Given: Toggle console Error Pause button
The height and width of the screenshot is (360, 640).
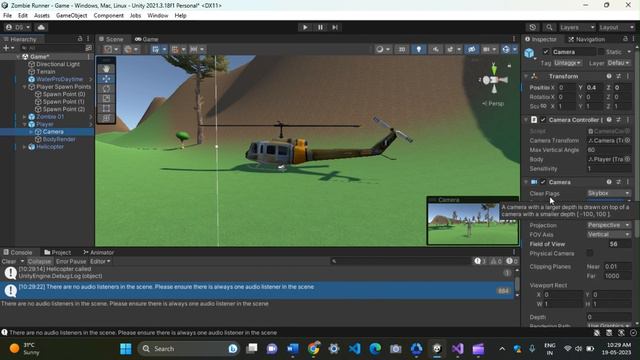Looking at the screenshot, I should pyautogui.click(x=71, y=261).
